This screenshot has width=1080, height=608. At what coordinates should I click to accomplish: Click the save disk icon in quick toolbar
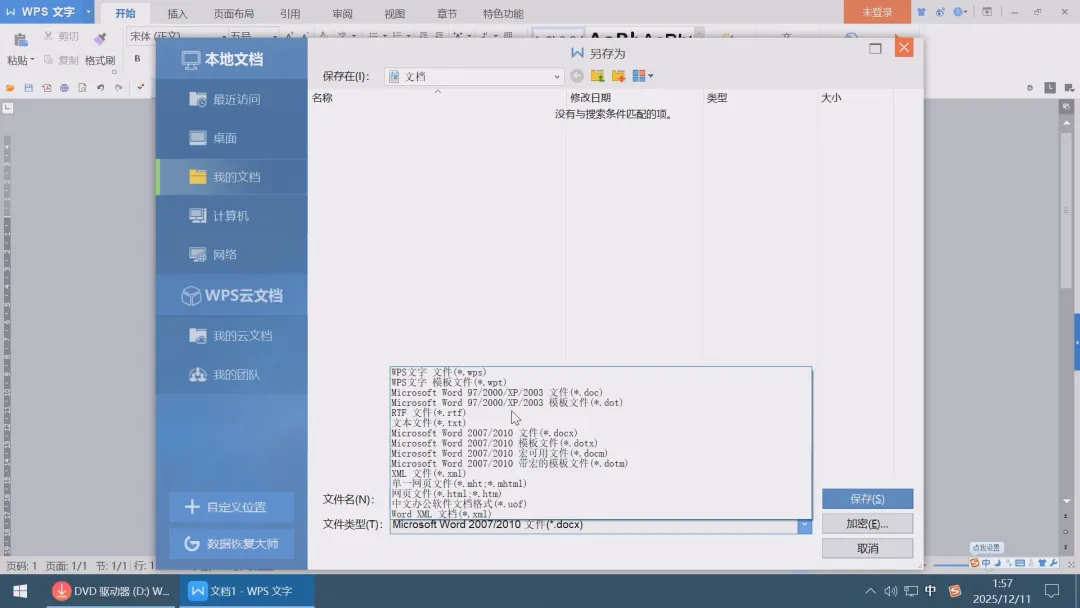[28, 87]
